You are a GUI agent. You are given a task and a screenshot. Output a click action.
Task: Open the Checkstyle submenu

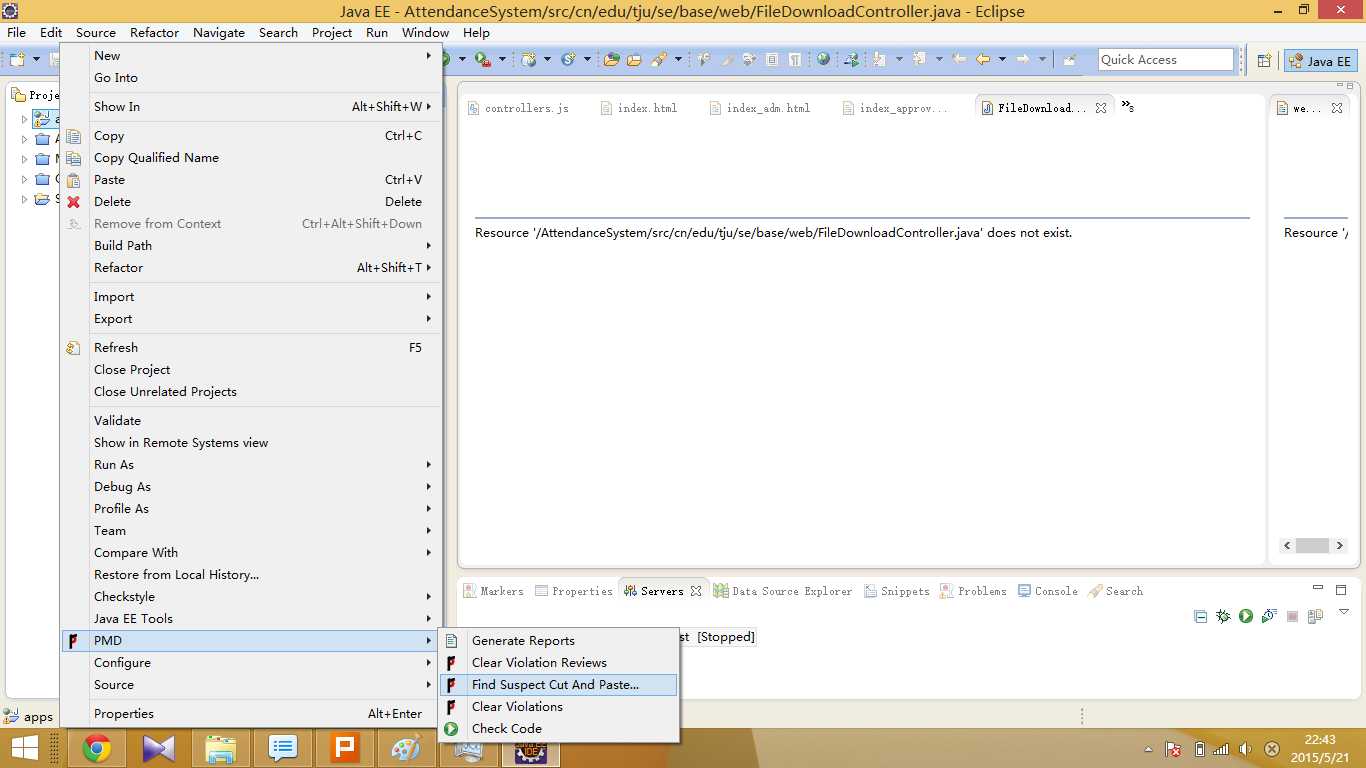point(250,597)
